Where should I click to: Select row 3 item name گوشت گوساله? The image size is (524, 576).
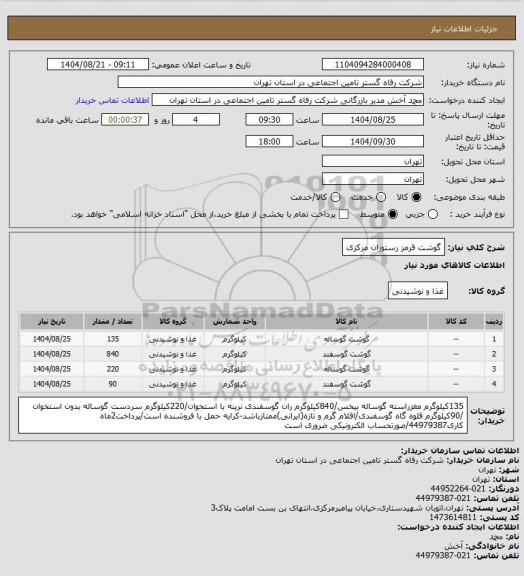tap(346, 369)
